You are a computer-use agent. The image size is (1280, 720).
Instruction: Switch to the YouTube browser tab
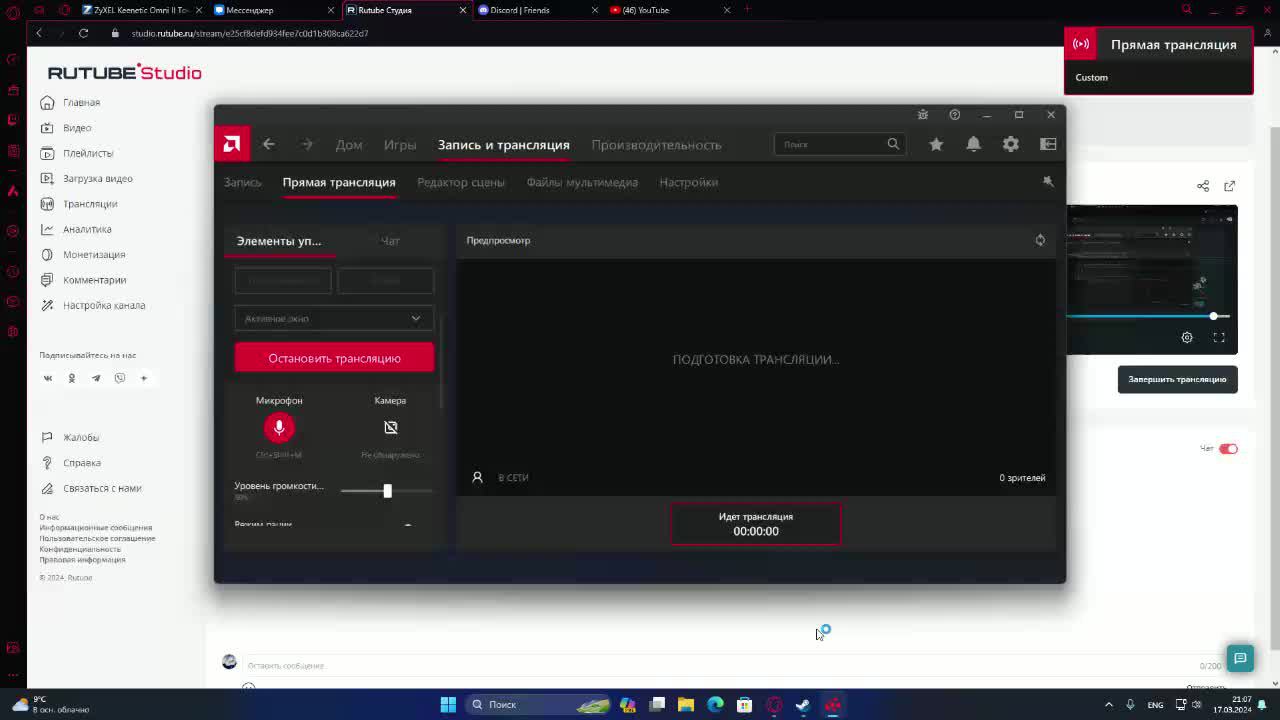coord(670,10)
